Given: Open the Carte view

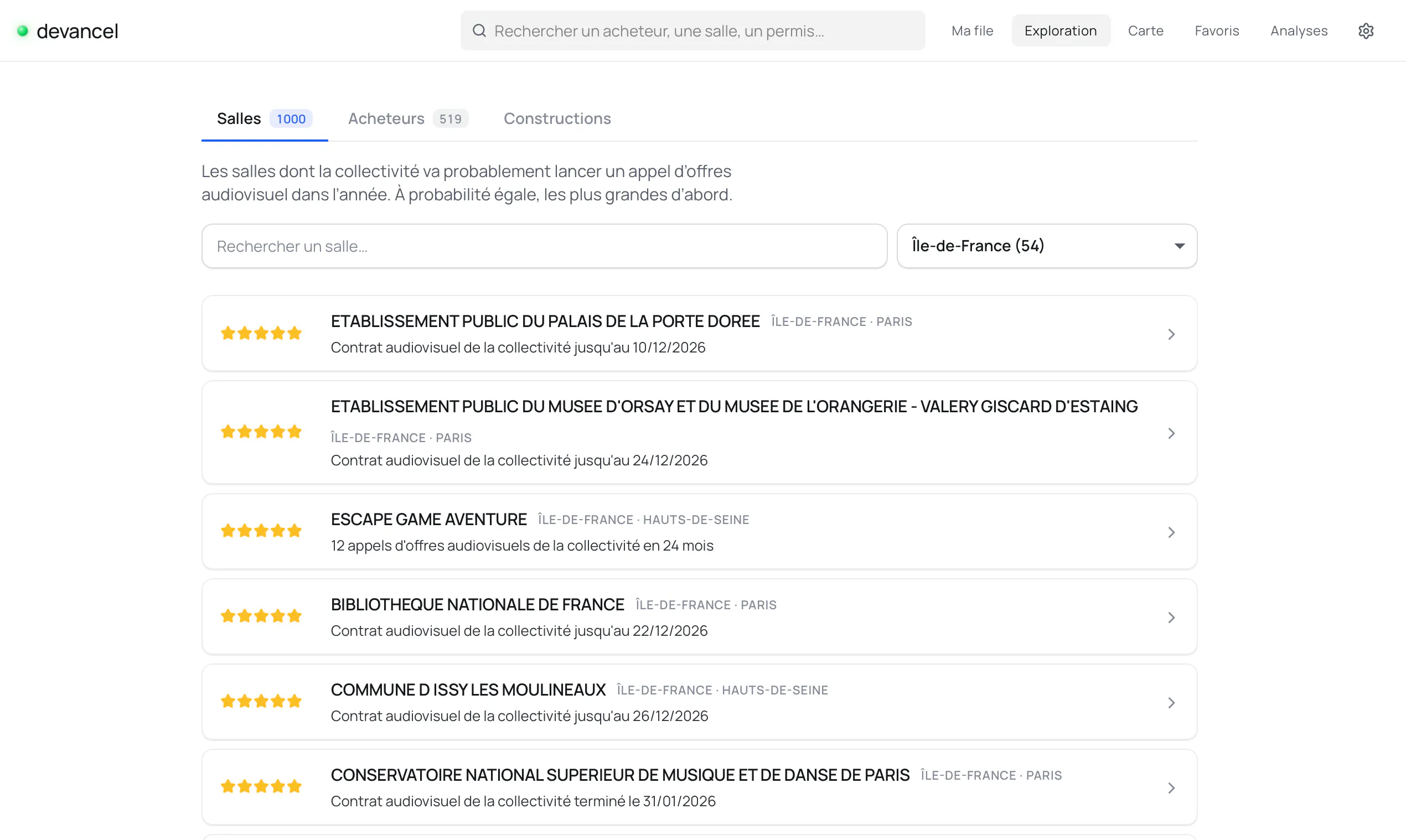Looking at the screenshot, I should (1145, 30).
